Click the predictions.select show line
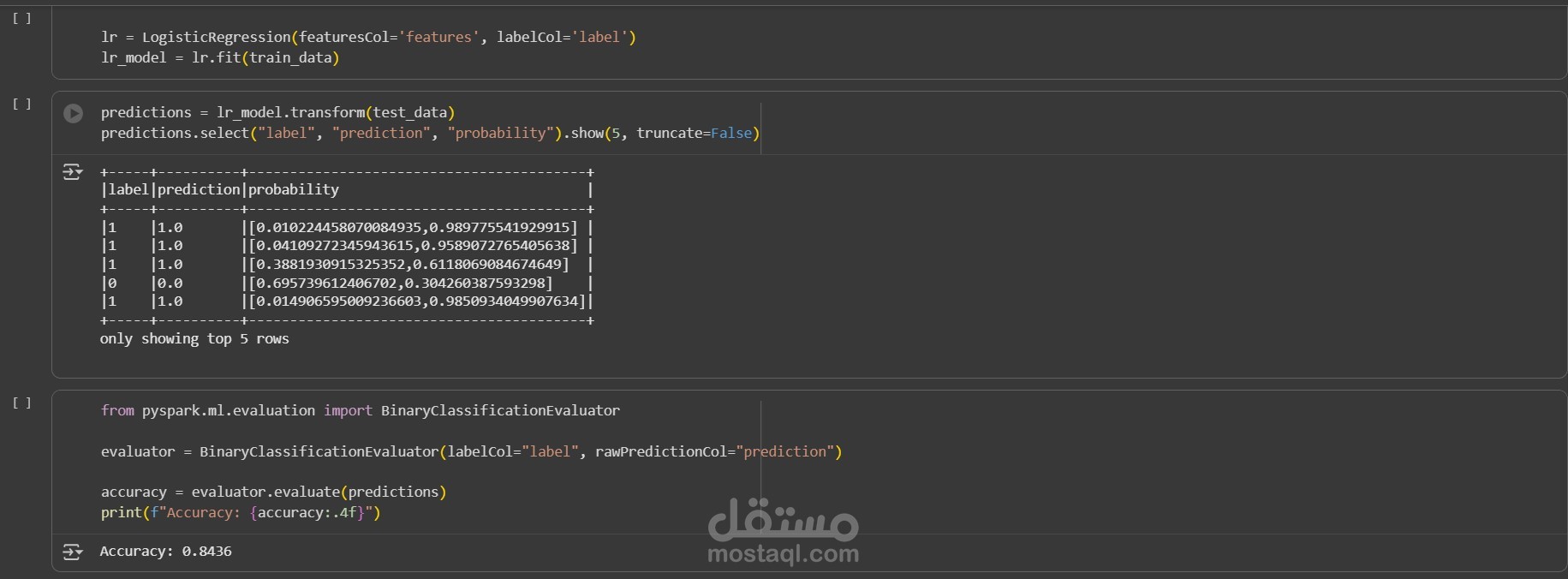Image resolution: width=1568 pixels, height=579 pixels. 430,133
